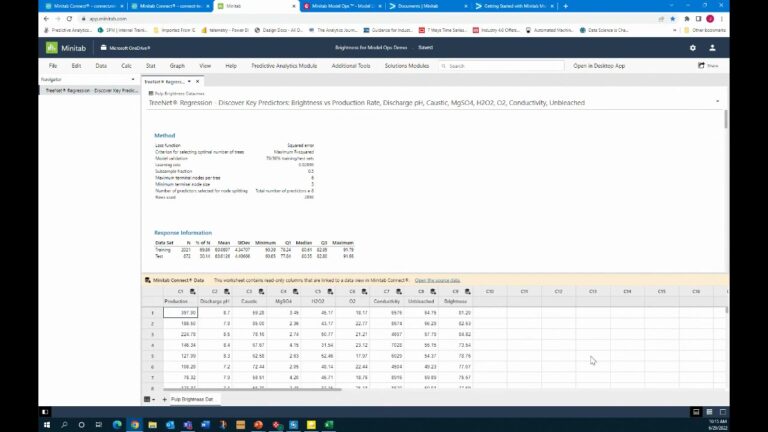This screenshot has height=432, width=768.
Task: Click the Share button
Action: click(x=708, y=66)
